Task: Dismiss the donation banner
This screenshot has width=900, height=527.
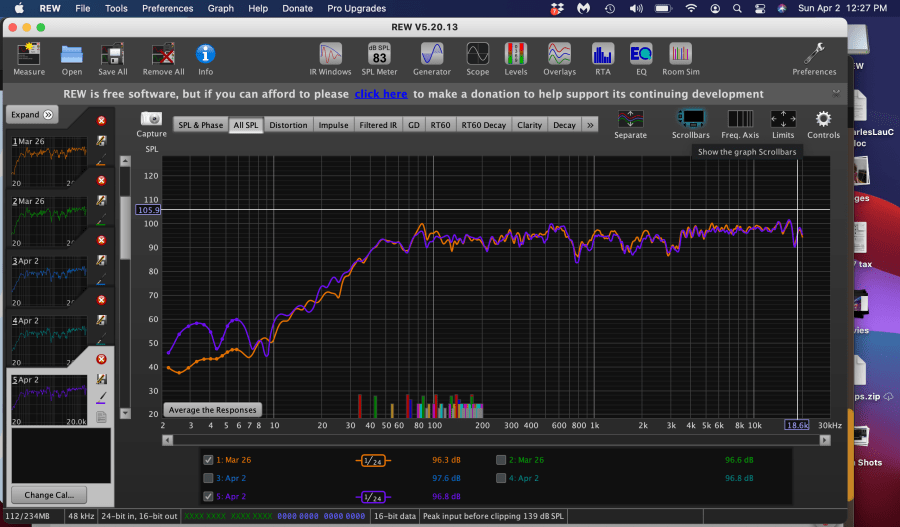Action: (836, 94)
